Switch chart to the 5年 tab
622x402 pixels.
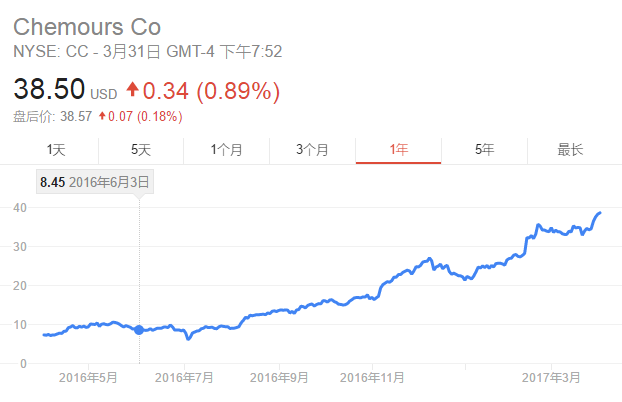(x=484, y=150)
